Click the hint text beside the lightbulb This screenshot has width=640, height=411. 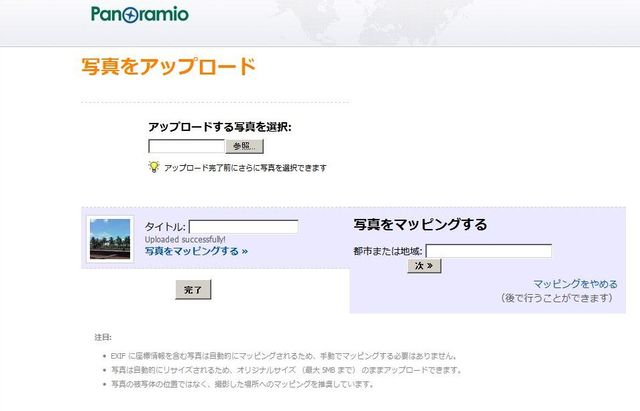[245, 168]
